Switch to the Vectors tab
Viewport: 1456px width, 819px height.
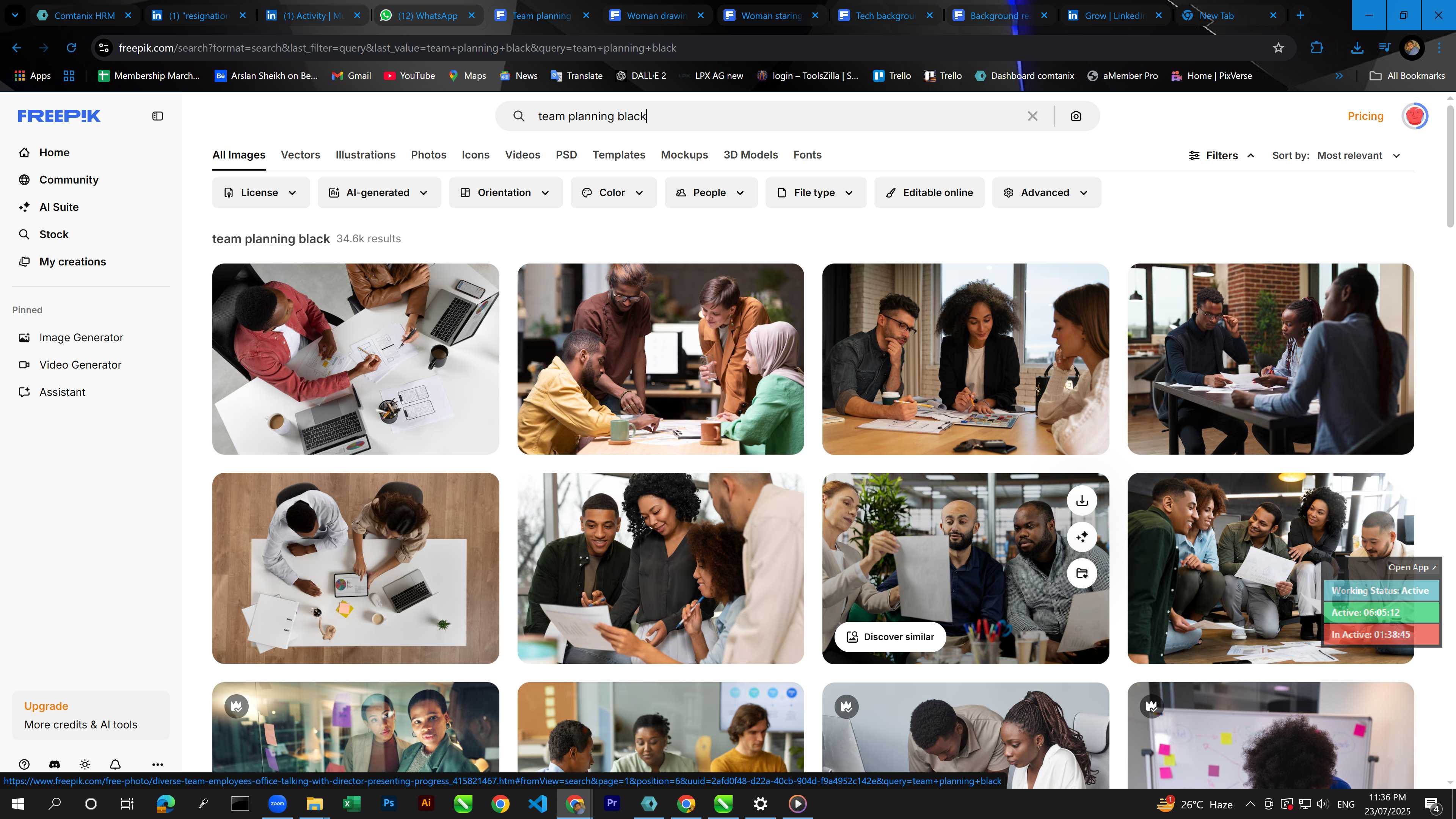point(301,155)
